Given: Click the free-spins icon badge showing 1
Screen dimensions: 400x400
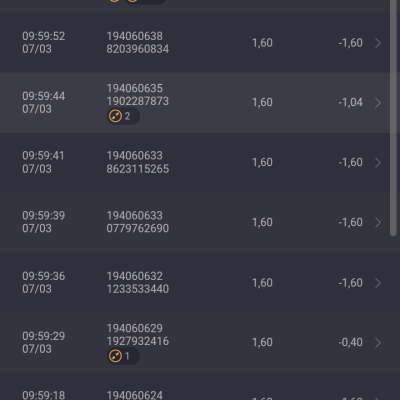Looking at the screenshot, I should [123, 356].
